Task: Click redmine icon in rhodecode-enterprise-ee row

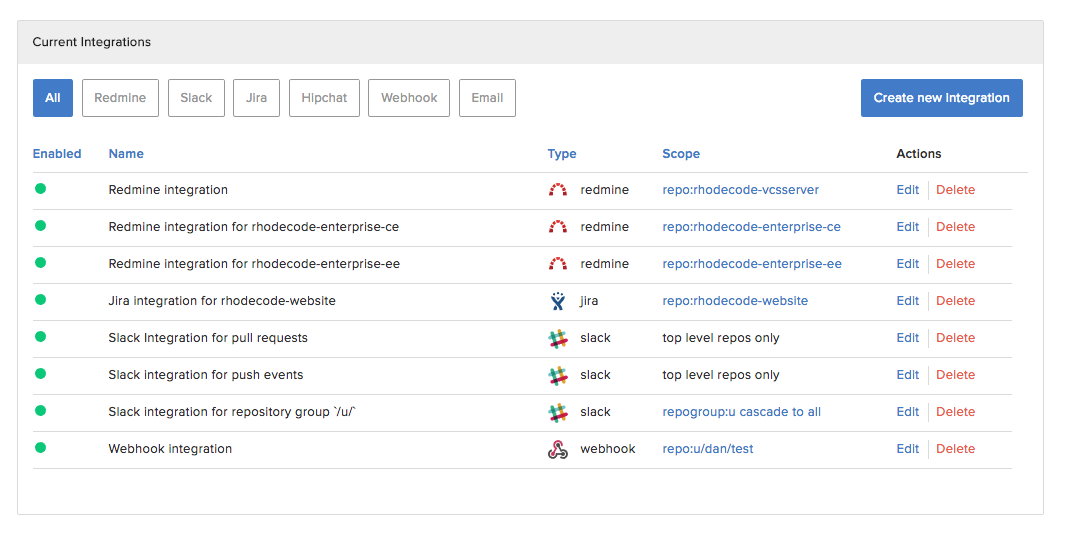Action: click(558, 264)
